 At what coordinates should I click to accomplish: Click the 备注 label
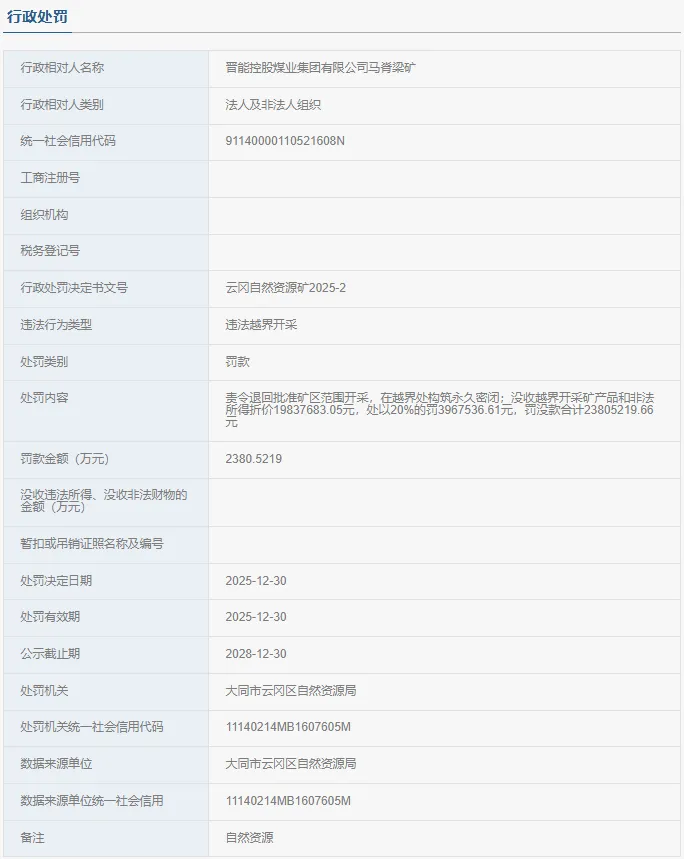(32, 838)
